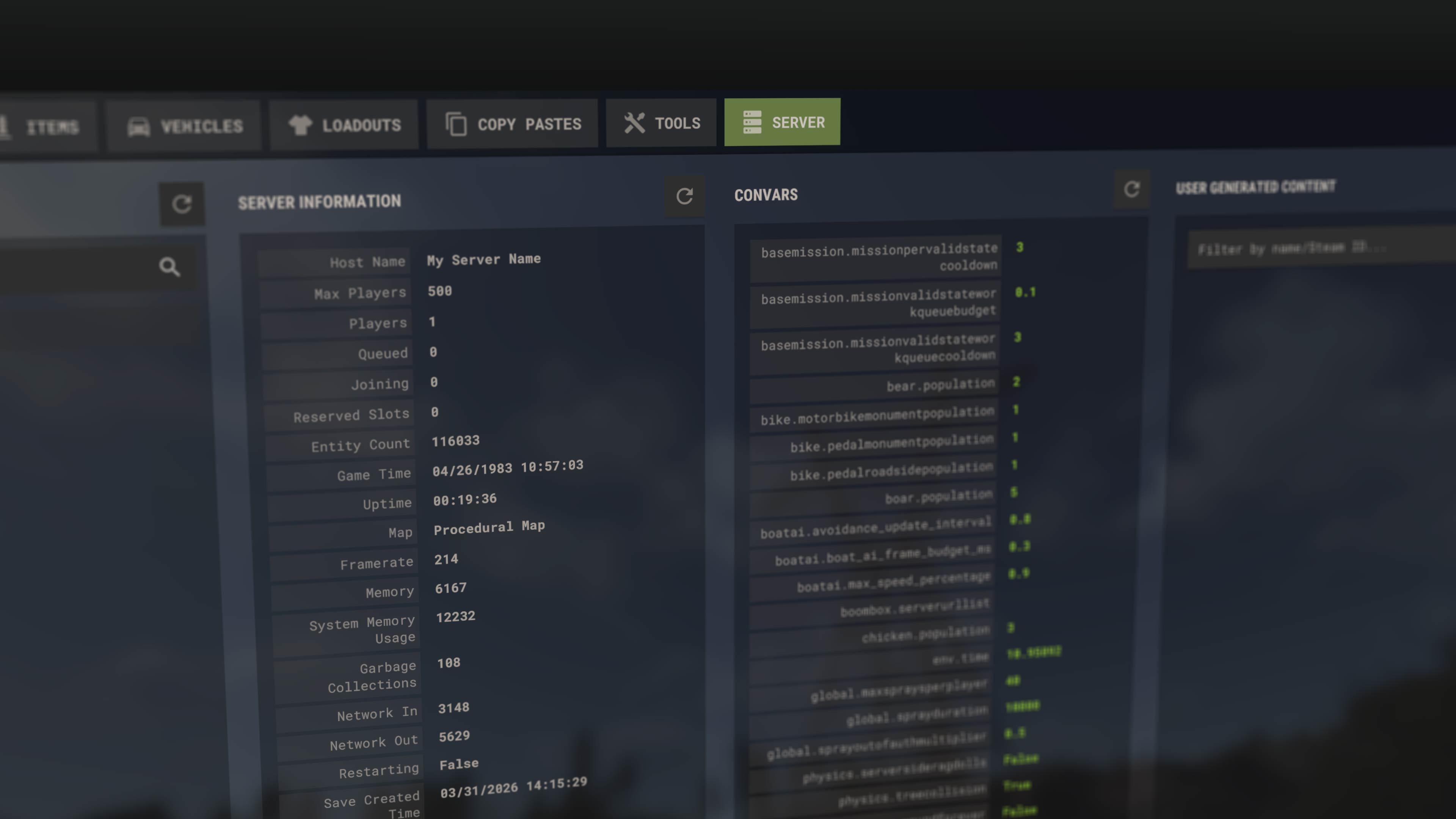Refresh the Convars list
The width and height of the screenshot is (1456, 819).
click(1131, 189)
